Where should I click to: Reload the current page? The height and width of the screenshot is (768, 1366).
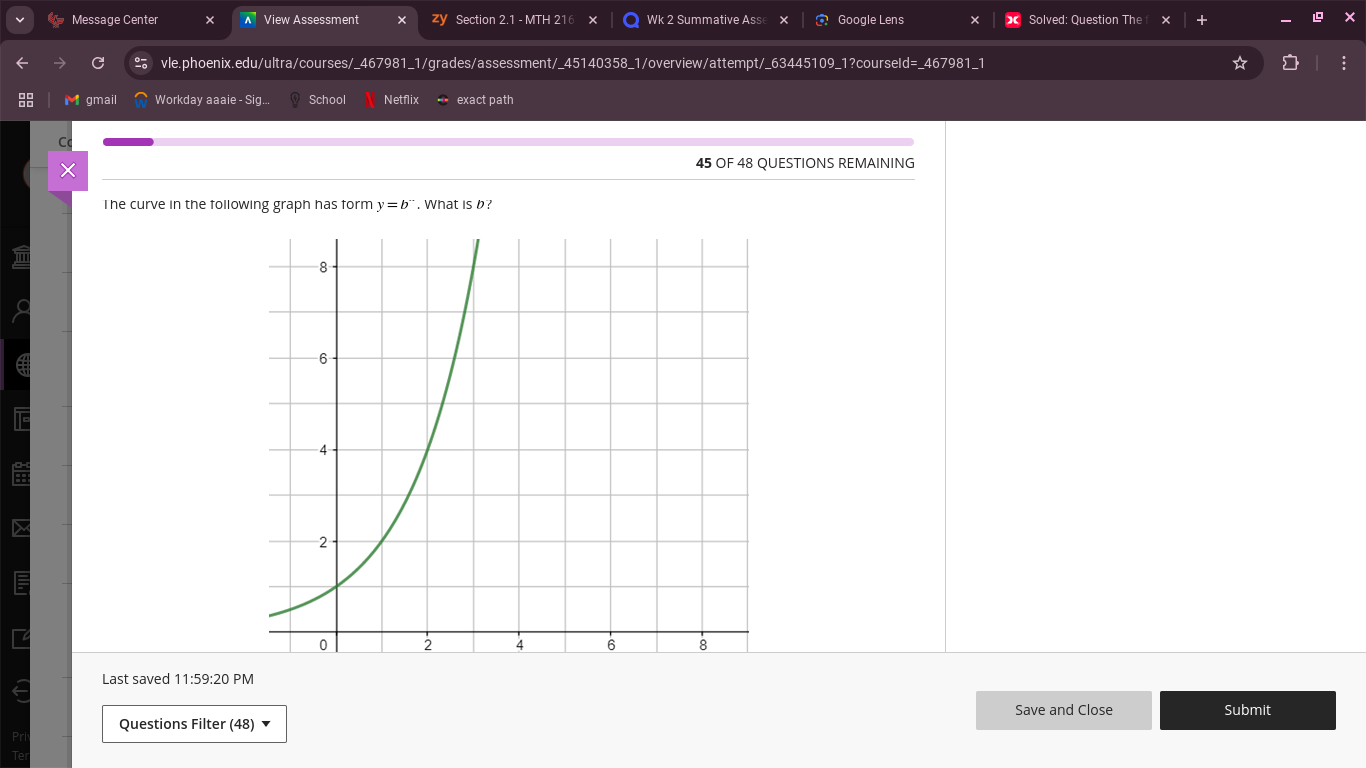point(98,63)
